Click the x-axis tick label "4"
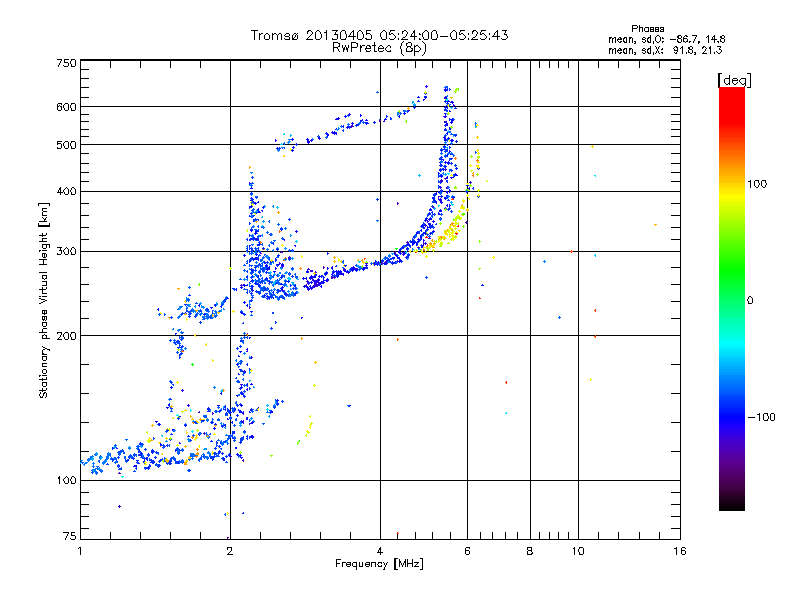The height and width of the screenshot is (600, 800). tap(380, 551)
